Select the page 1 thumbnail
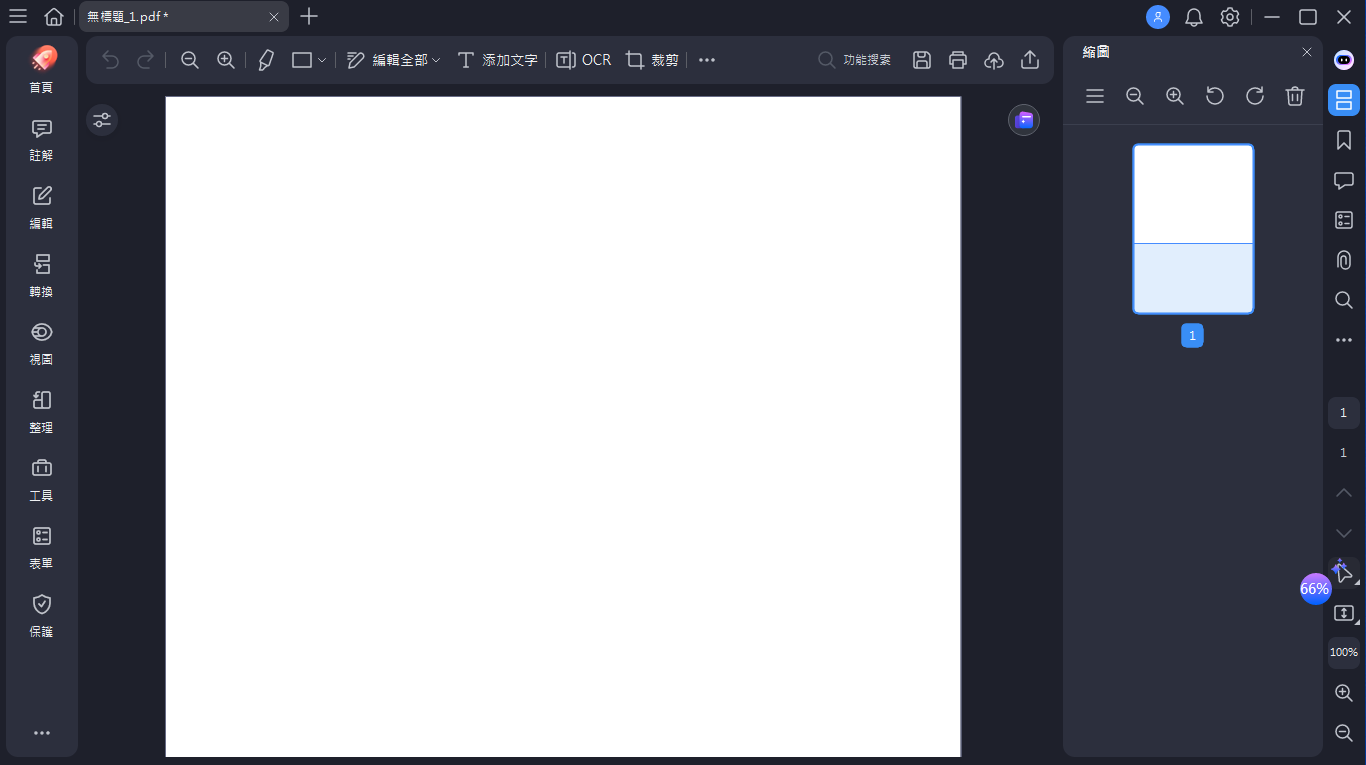 (x=1193, y=229)
